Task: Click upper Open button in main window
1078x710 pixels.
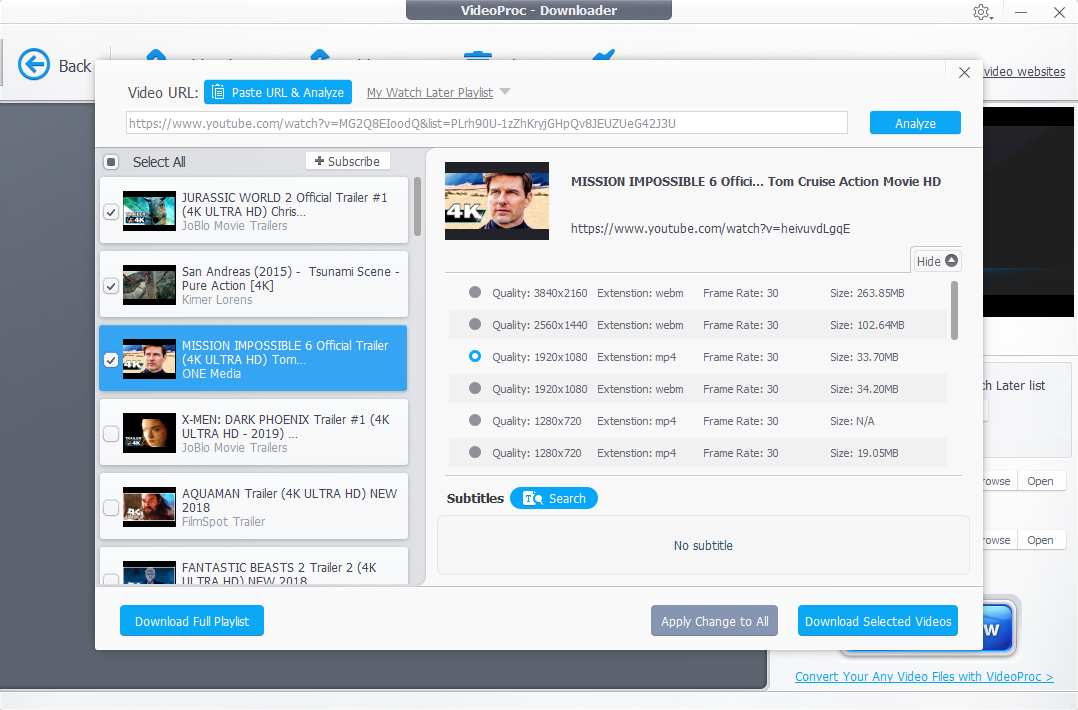Action: click(x=1040, y=481)
